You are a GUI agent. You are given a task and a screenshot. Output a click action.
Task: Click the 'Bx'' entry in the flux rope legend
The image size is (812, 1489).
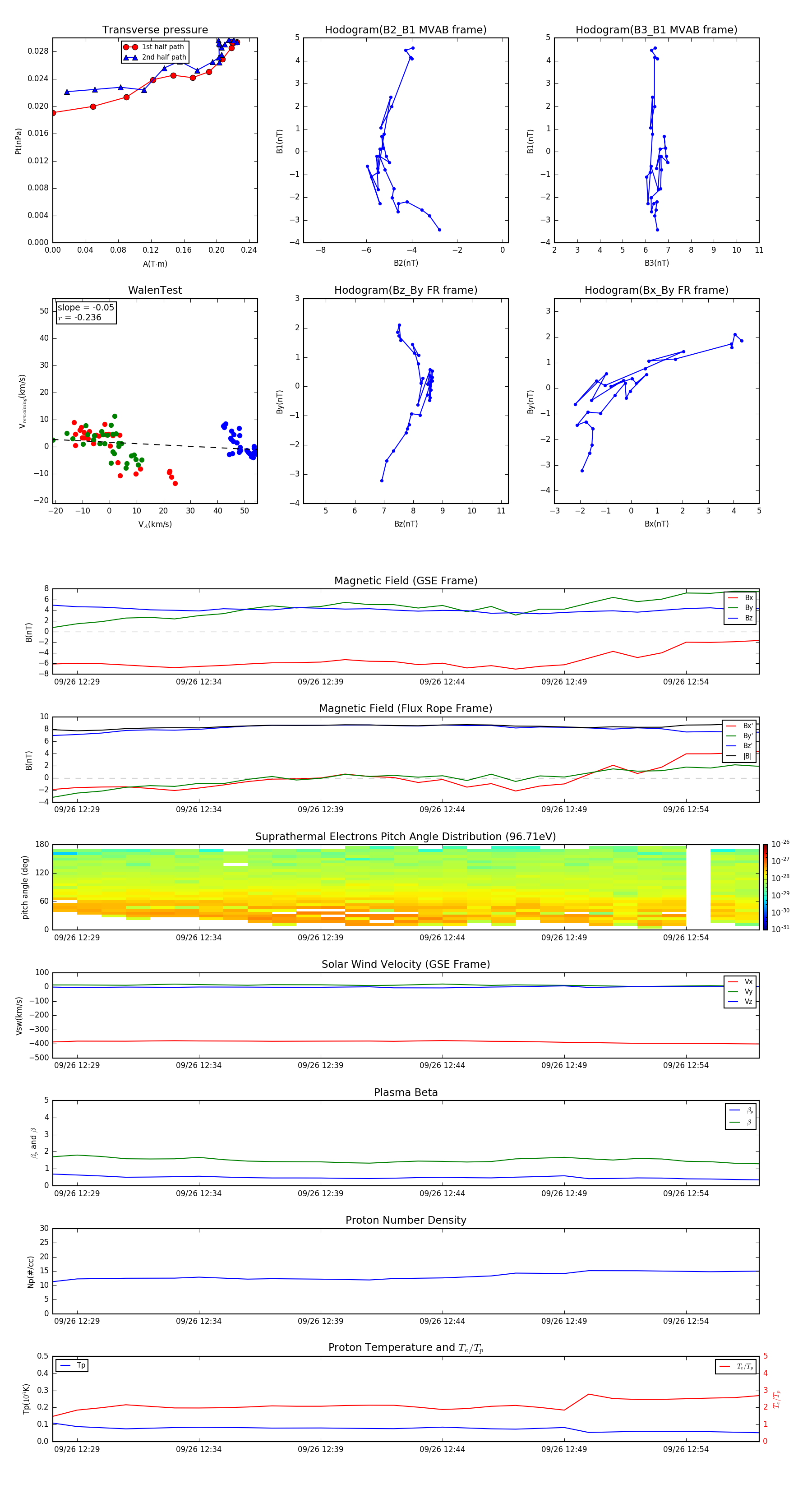[739, 726]
